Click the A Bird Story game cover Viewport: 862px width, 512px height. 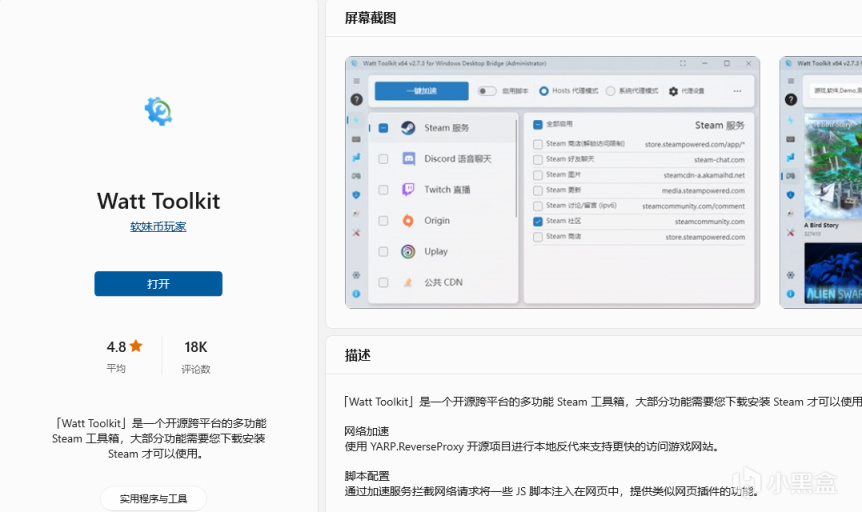pyautogui.click(x=833, y=166)
